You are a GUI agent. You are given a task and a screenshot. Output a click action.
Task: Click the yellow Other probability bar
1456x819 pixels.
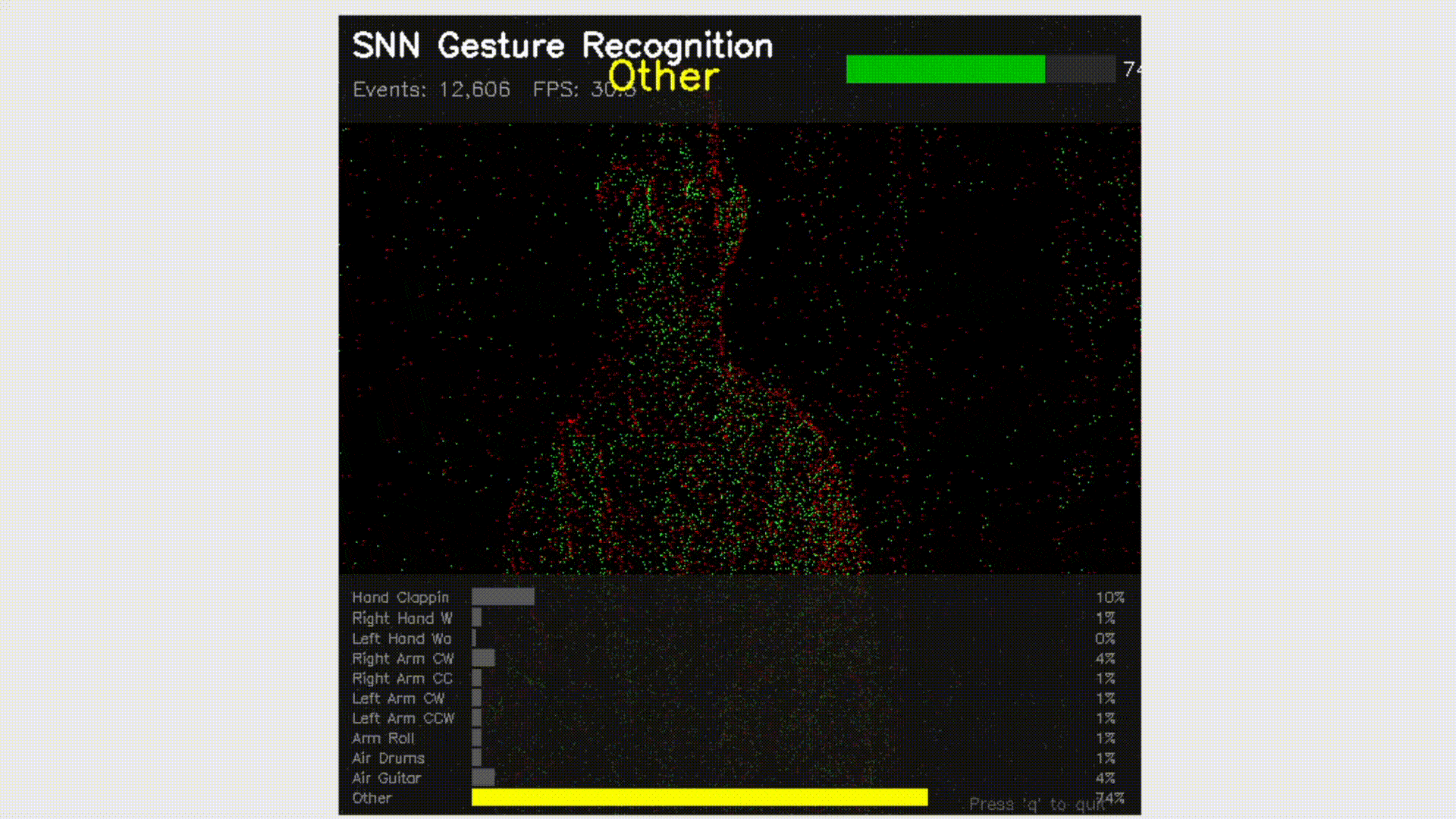[x=699, y=797]
